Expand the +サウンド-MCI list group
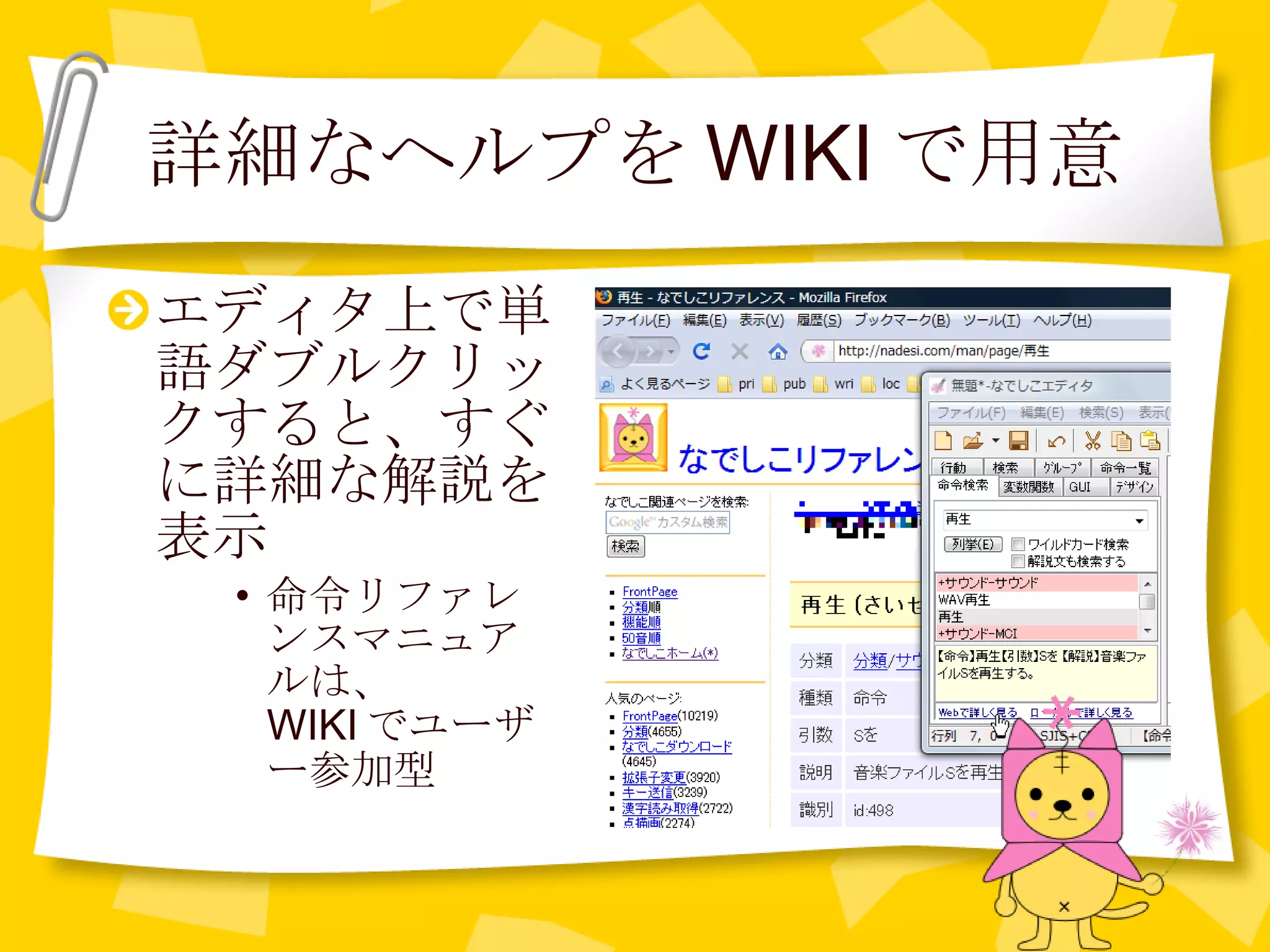This screenshot has height=952, width=1270. click(1037, 633)
